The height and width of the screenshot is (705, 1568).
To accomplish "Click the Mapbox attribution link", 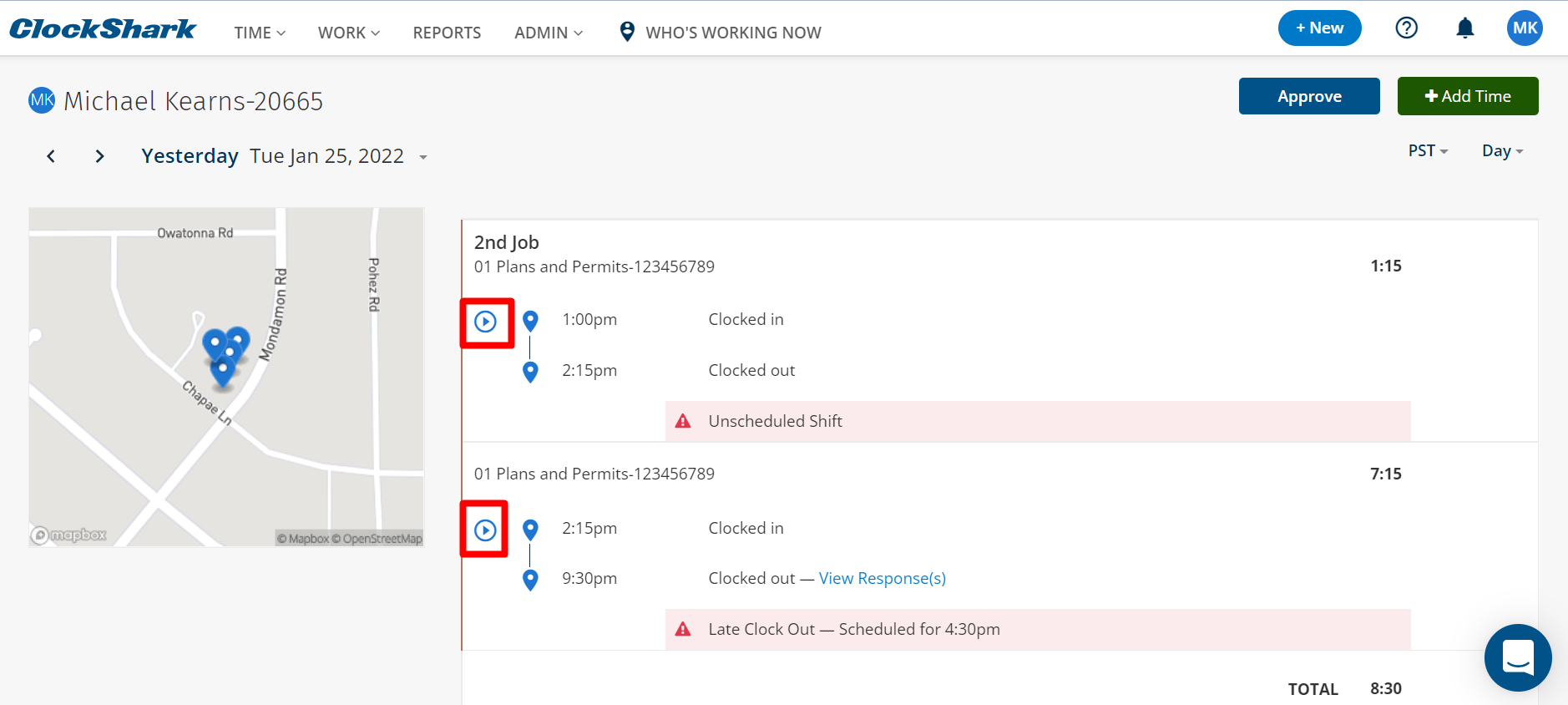I will coord(303,539).
